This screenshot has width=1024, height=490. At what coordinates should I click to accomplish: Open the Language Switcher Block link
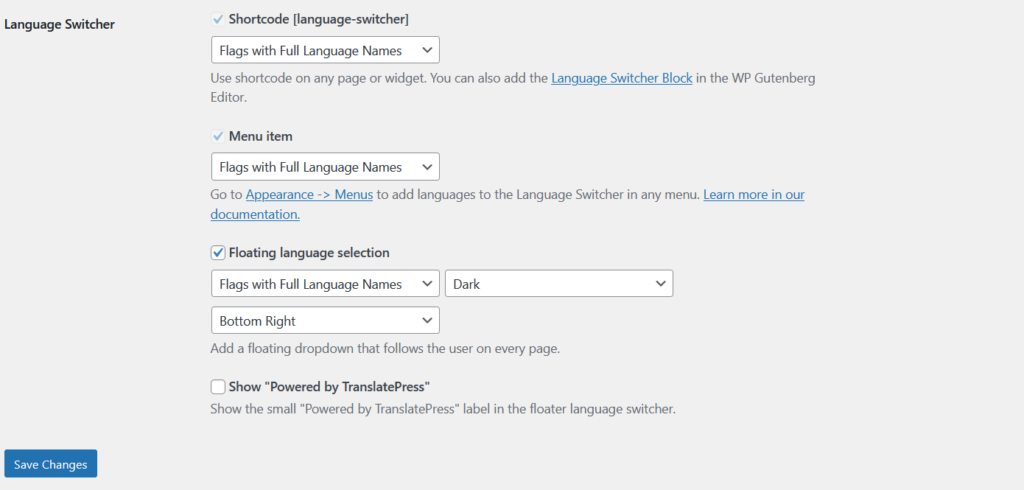point(622,79)
